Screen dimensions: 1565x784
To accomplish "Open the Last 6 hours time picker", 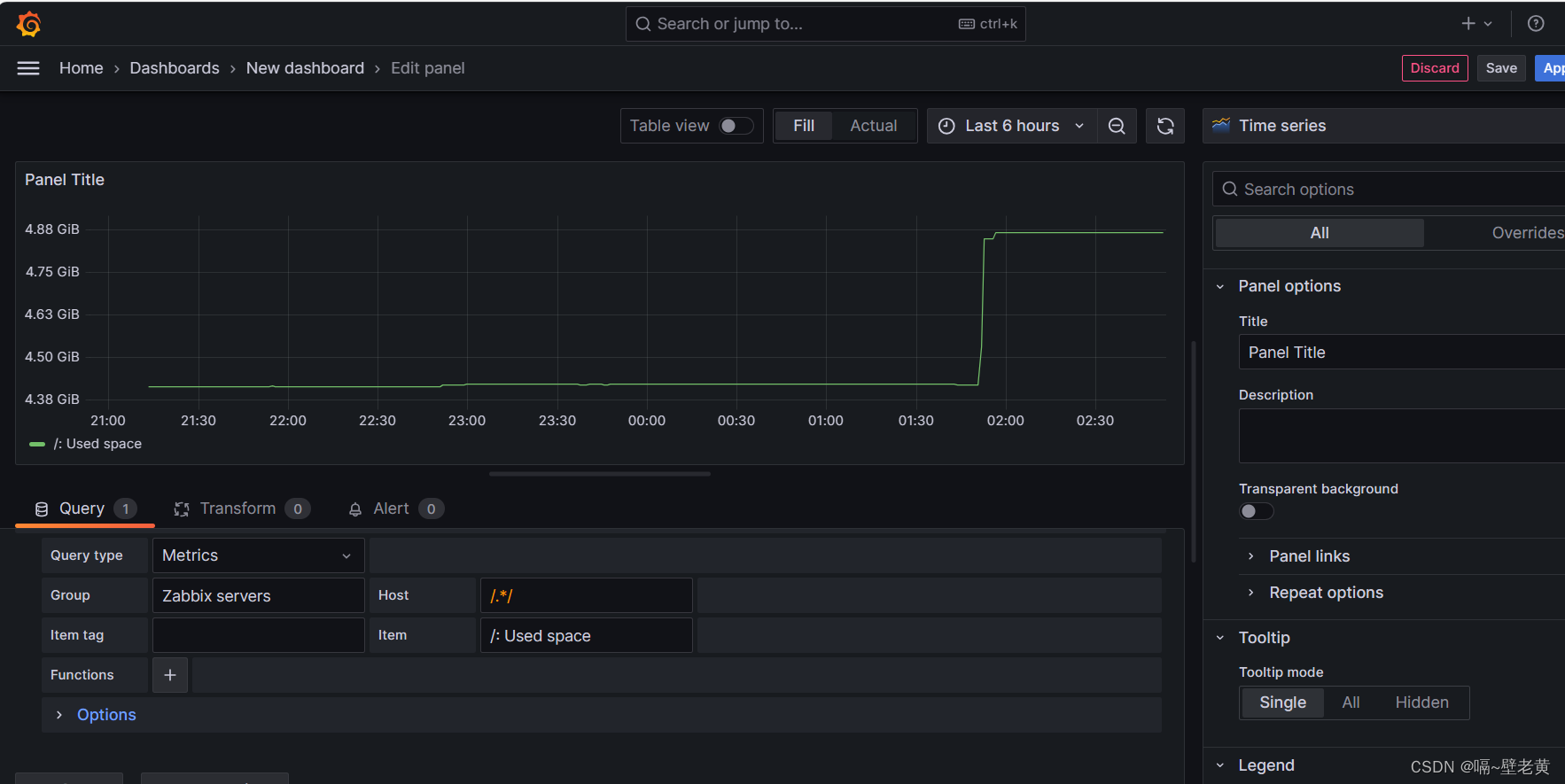I will point(1012,126).
